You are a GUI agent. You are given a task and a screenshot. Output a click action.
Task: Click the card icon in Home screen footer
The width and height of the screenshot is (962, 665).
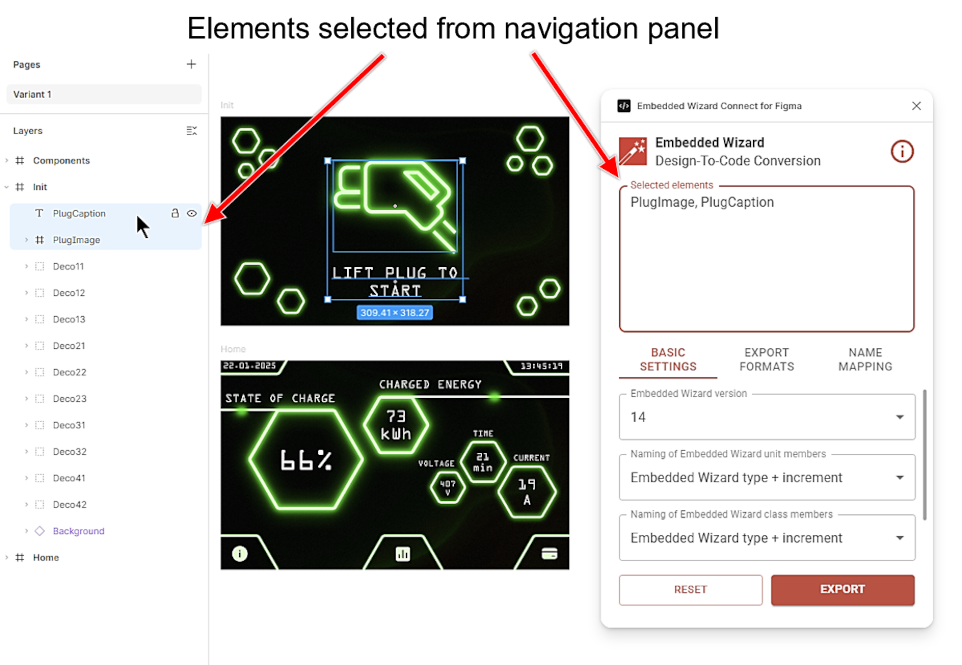pyautogui.click(x=549, y=553)
